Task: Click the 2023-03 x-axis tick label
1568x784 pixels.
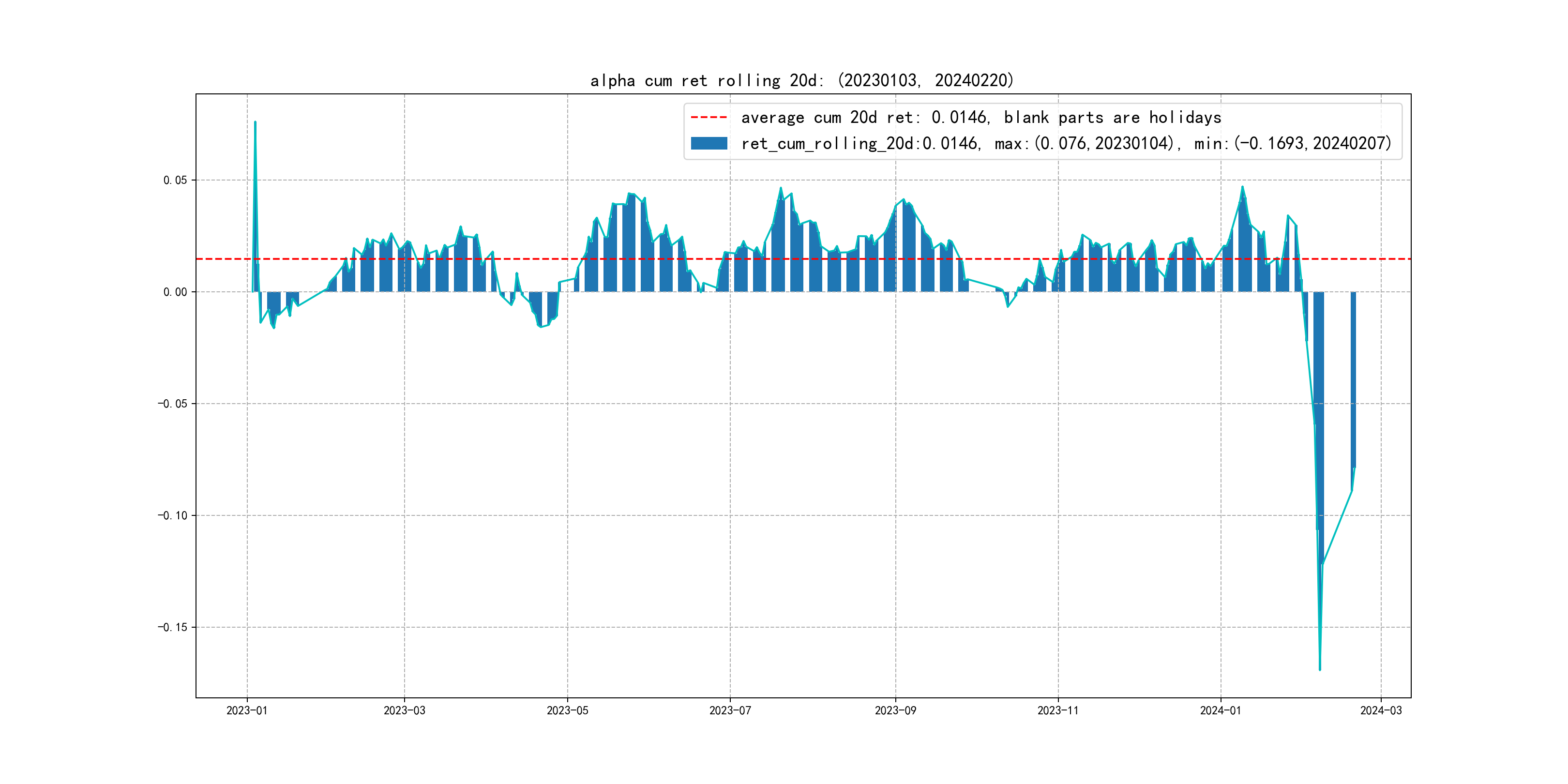Action: [404, 710]
